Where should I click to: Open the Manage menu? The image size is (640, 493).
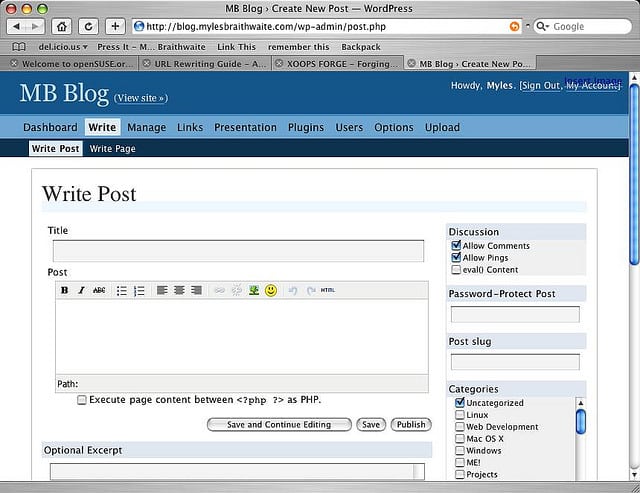pyautogui.click(x=147, y=127)
